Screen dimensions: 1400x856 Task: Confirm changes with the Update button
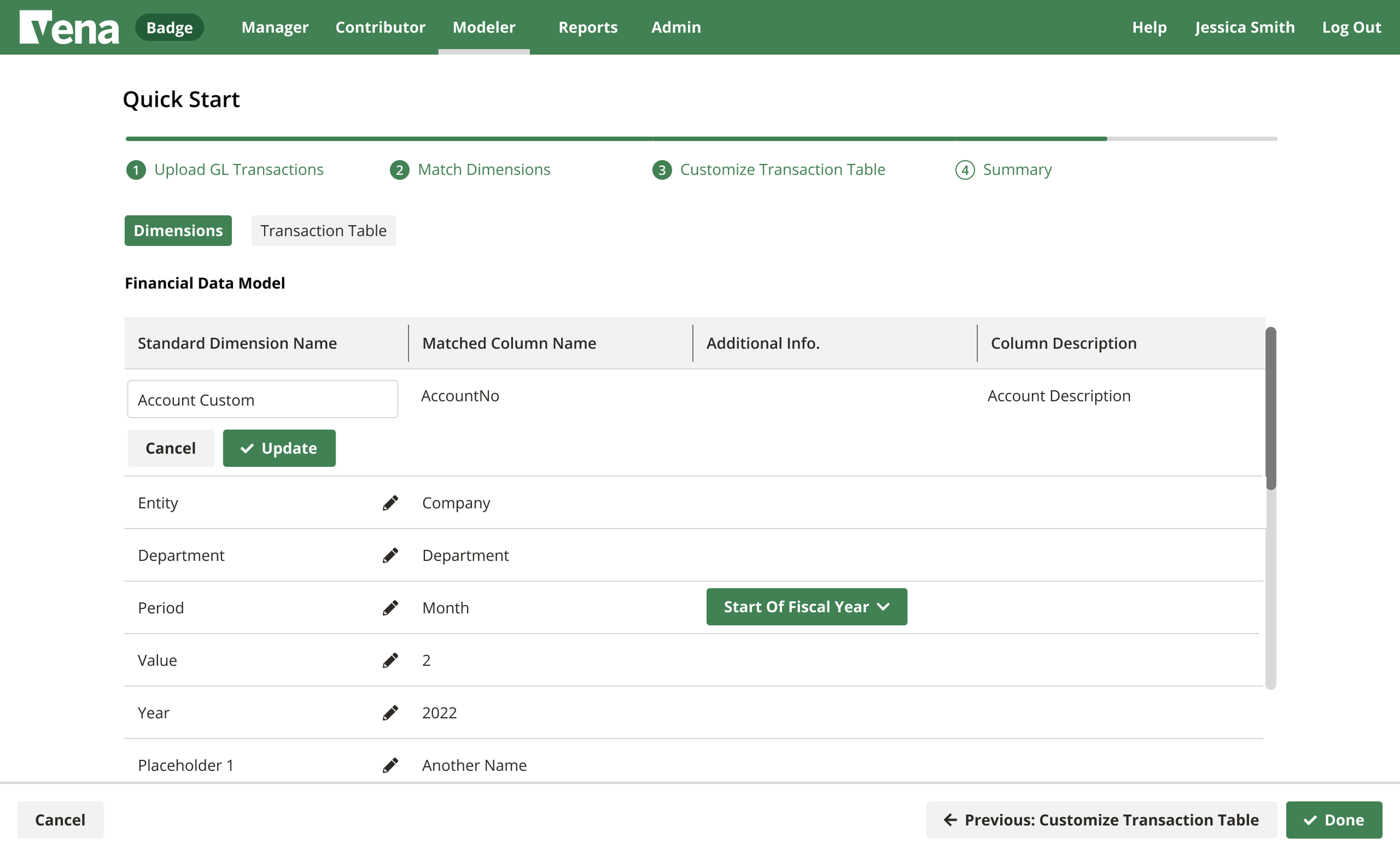pos(279,448)
